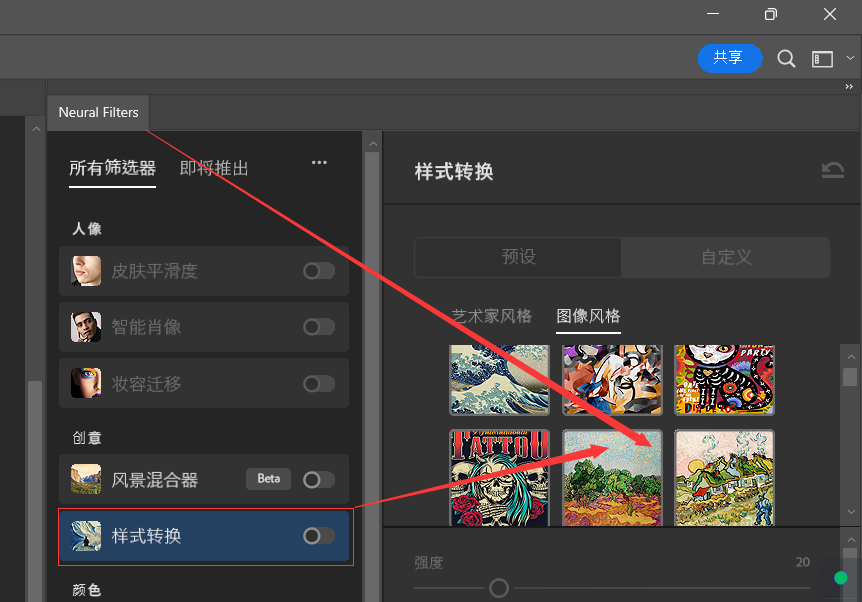Select the 风景混合器 filter label
Image resolution: width=862 pixels, height=602 pixels.
click(x=154, y=480)
